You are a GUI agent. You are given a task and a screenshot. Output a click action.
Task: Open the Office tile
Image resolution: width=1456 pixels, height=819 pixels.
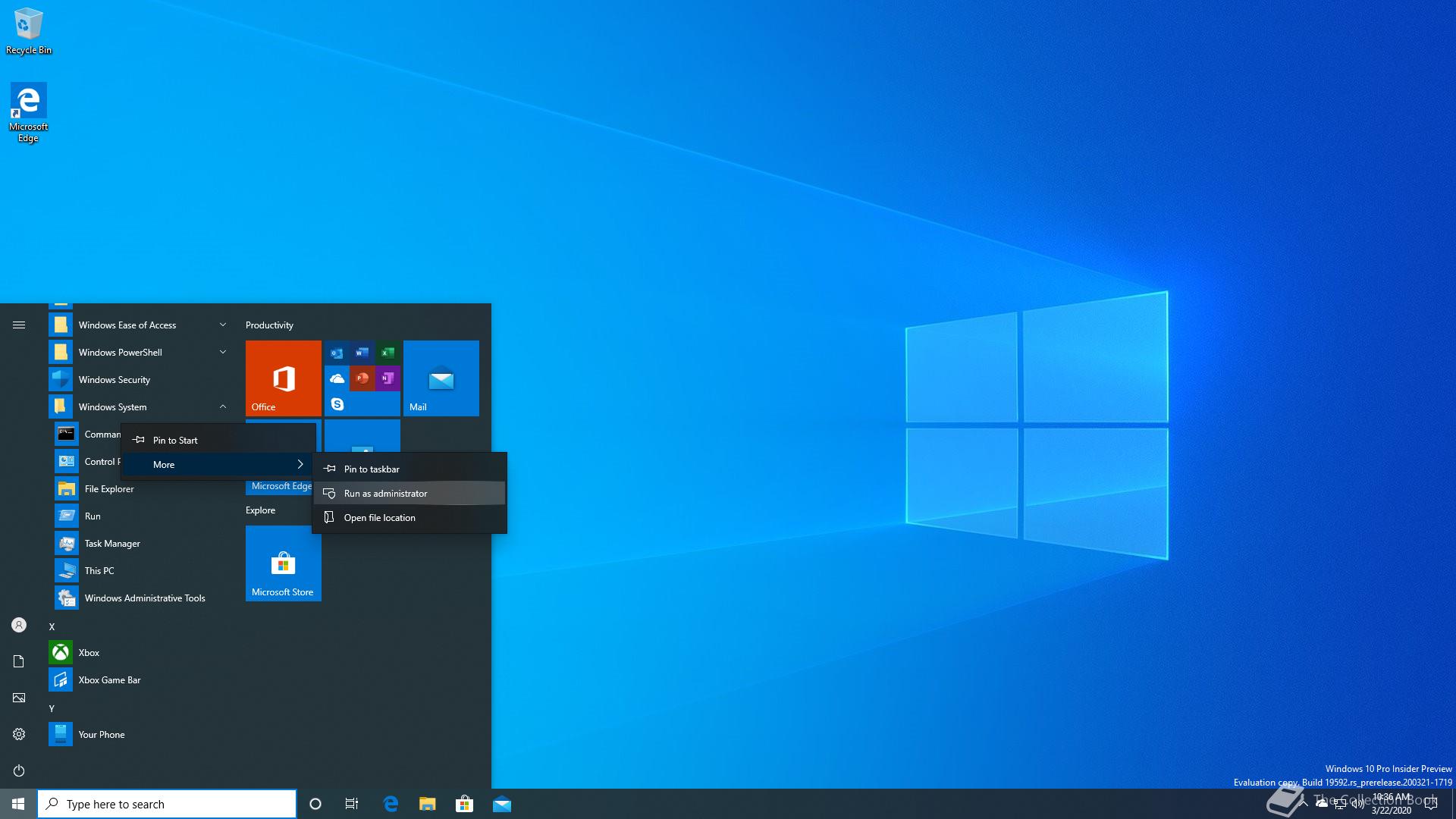tap(283, 378)
